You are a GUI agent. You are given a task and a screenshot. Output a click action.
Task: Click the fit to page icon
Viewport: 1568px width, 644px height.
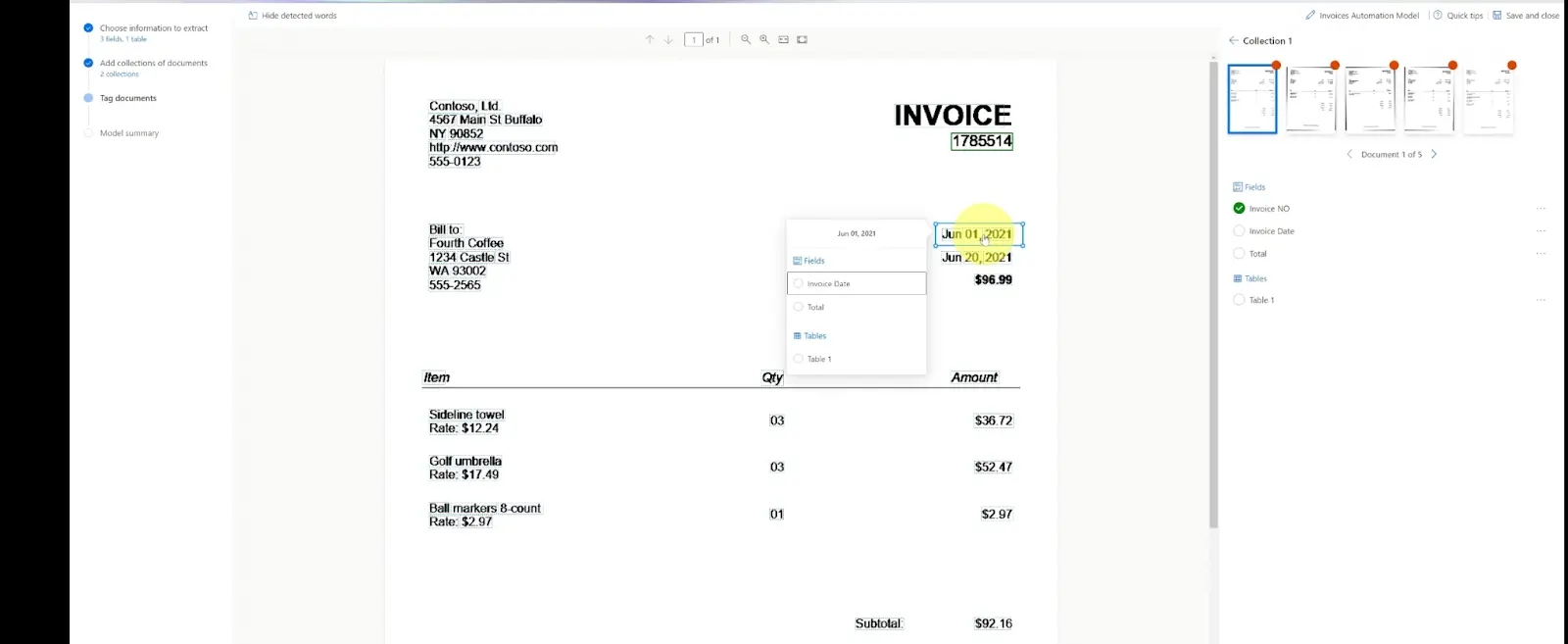click(x=802, y=40)
